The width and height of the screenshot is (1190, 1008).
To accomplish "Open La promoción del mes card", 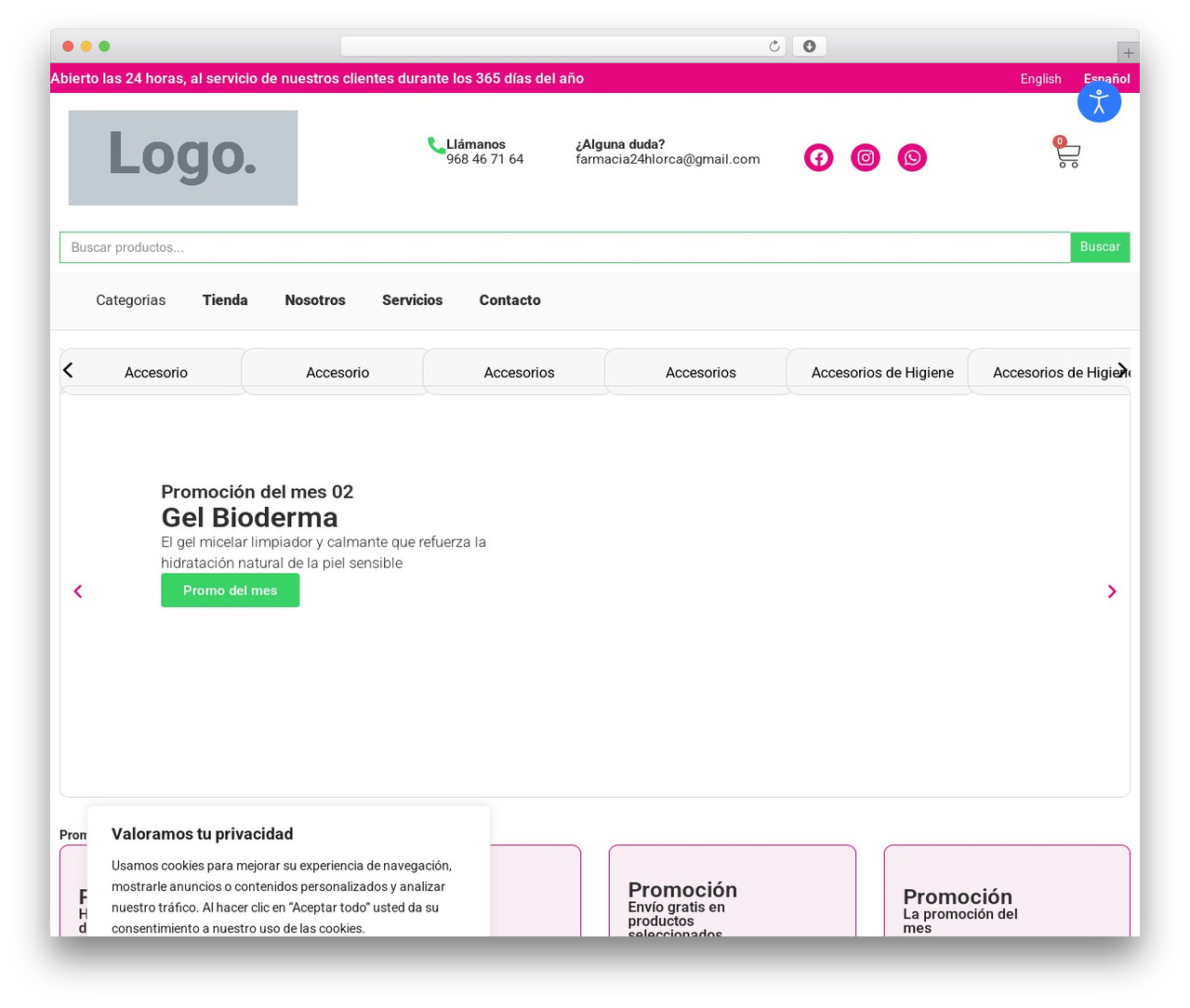I will (x=1007, y=891).
